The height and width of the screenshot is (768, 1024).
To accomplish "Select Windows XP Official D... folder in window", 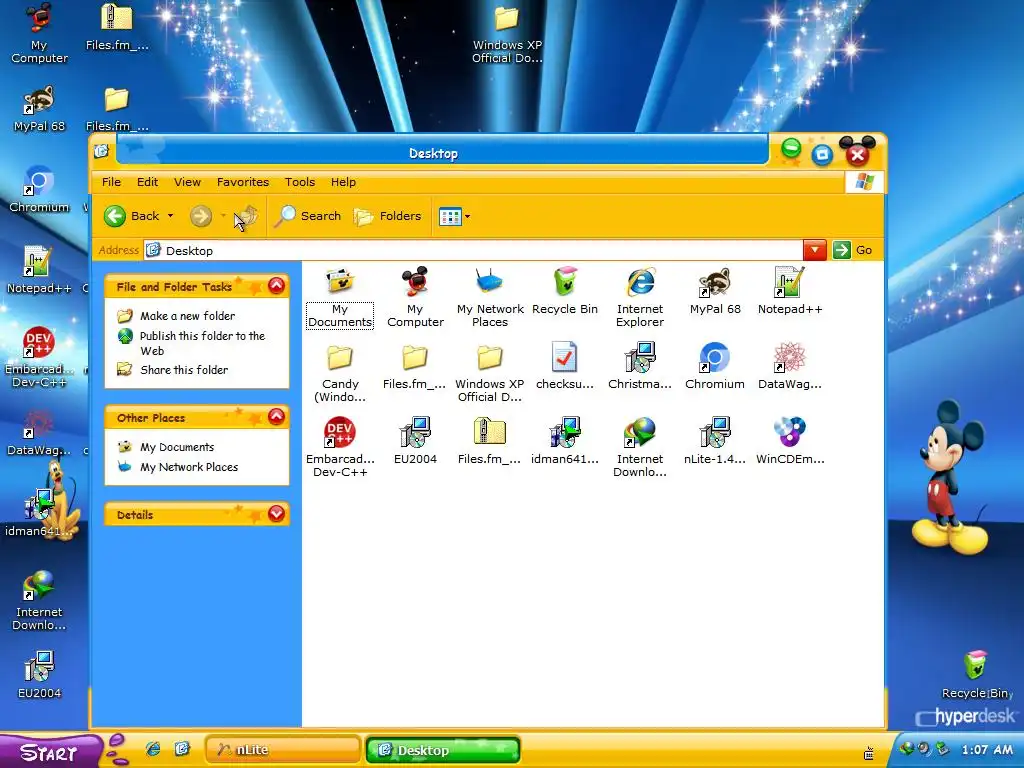I will coord(490,357).
